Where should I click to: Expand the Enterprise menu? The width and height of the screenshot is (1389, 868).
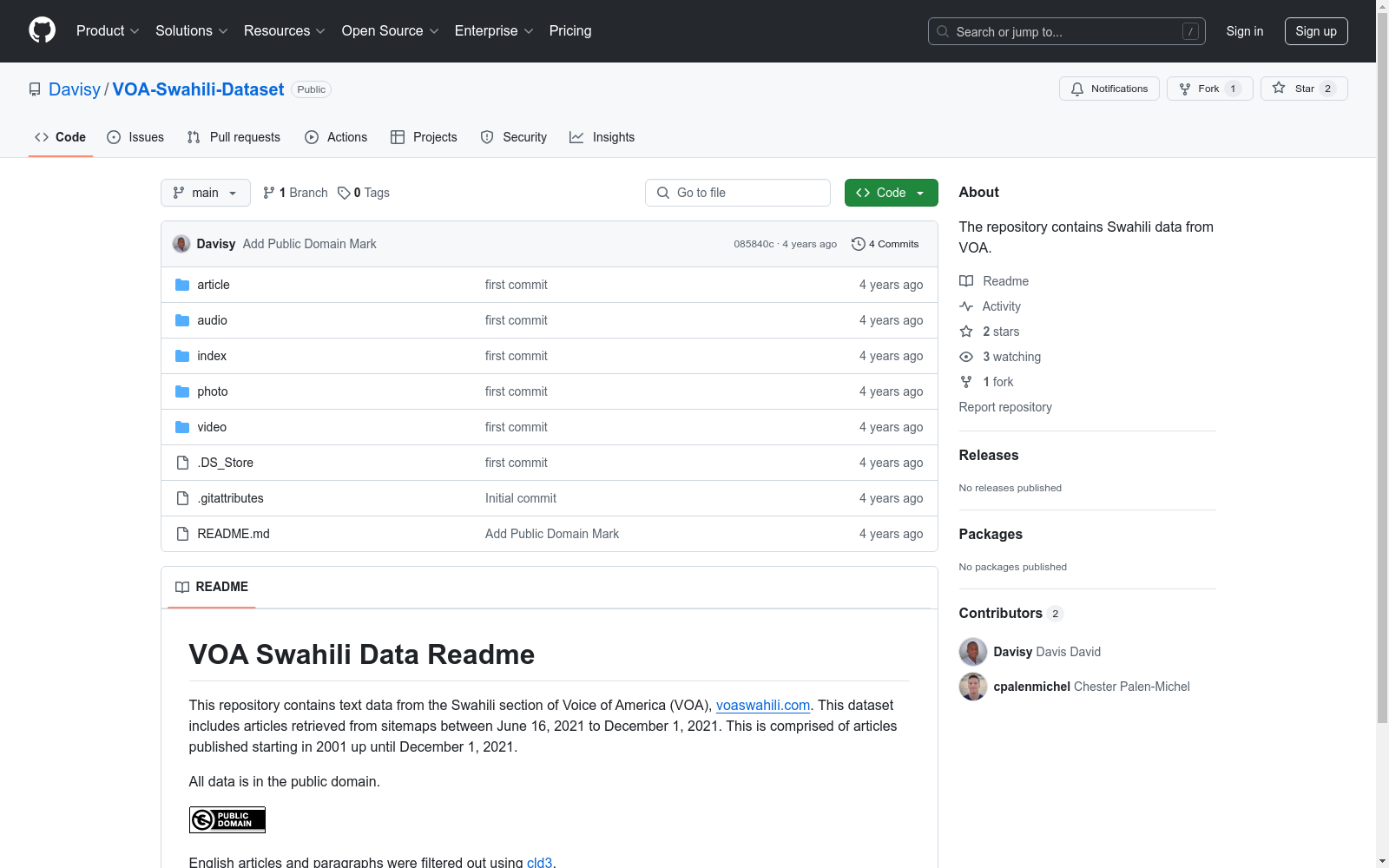[494, 30]
